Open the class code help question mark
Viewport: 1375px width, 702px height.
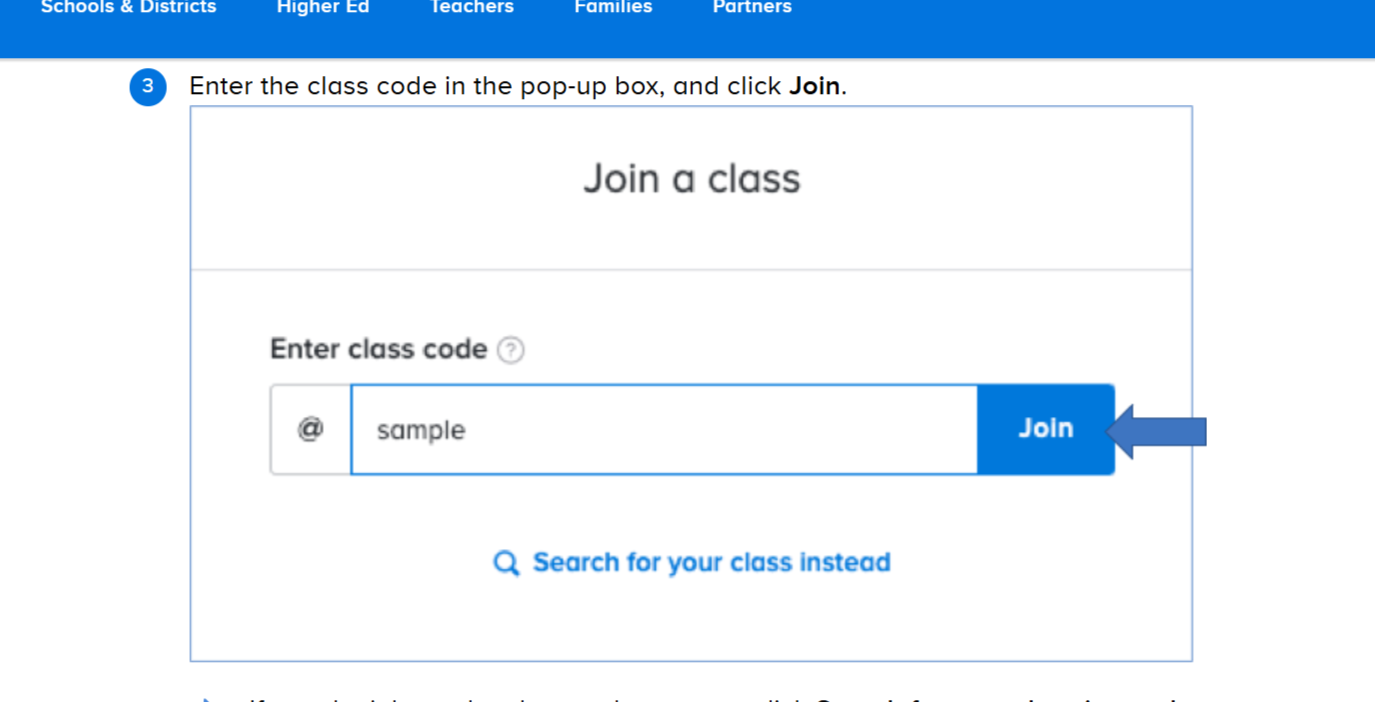pyautogui.click(x=511, y=350)
